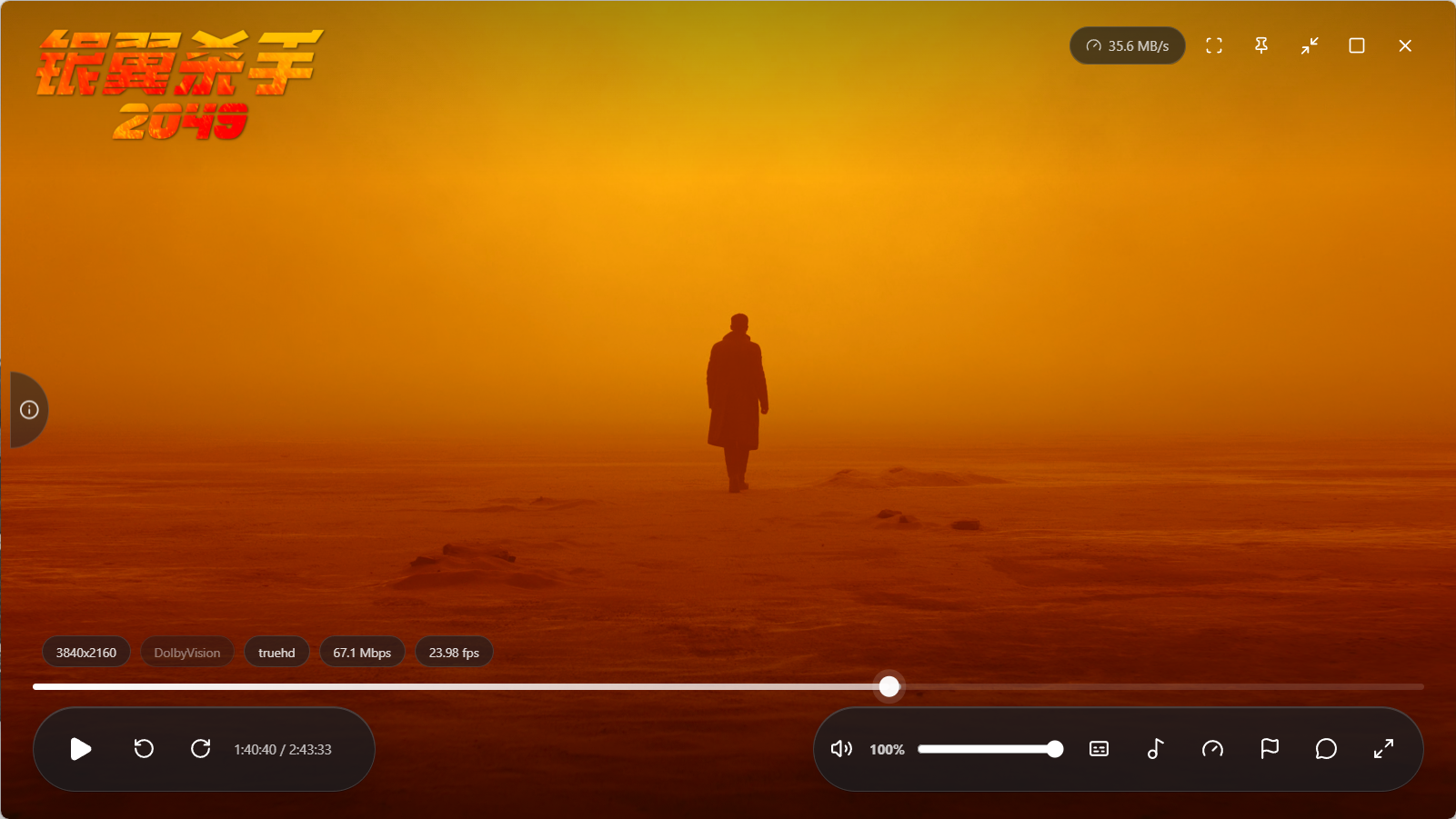This screenshot has width=1456, height=819.
Task: Open the audio track music note icon
Action: coord(1155,749)
